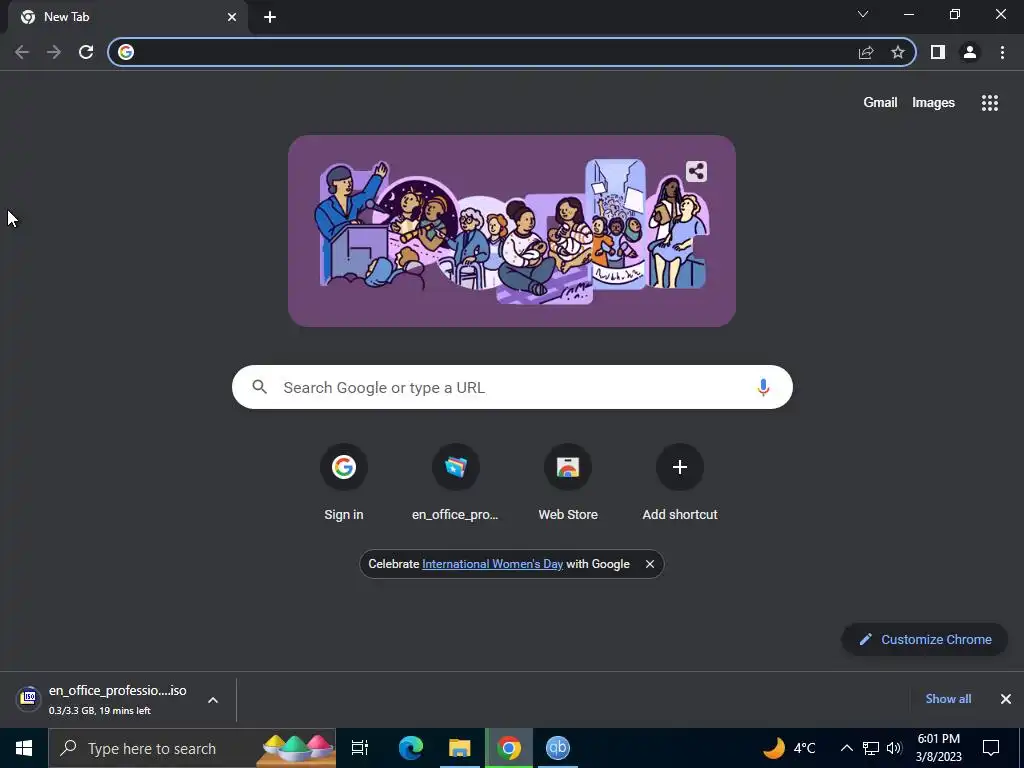Viewport: 1024px width, 768px height.
Task: Show hidden system tray icons
Action: [846, 748]
